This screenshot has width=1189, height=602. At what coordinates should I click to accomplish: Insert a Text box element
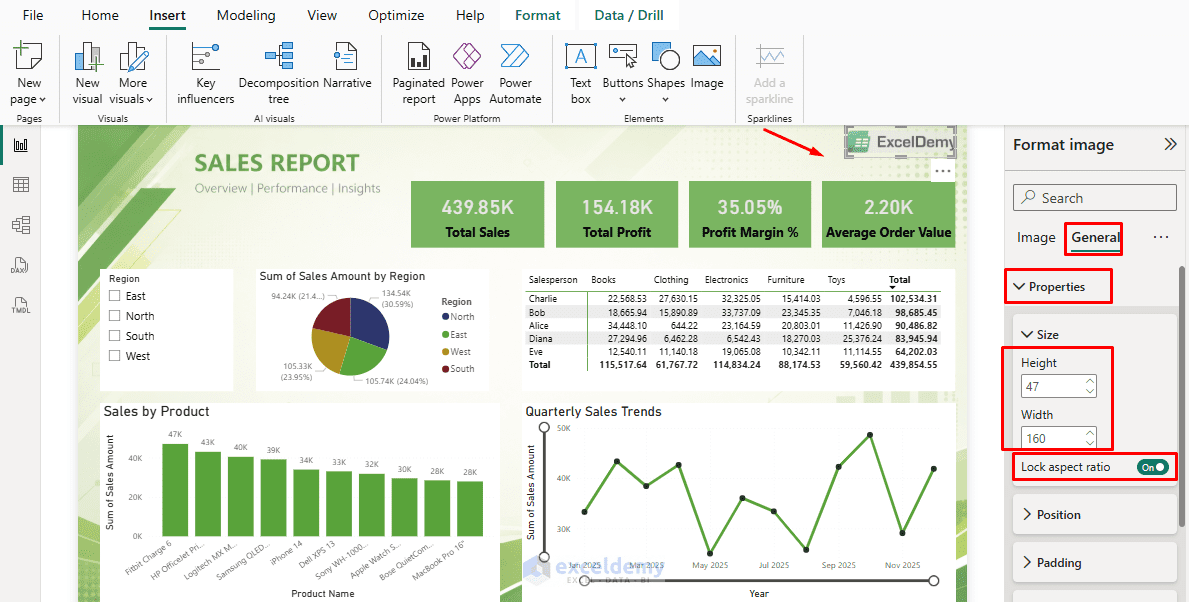(x=581, y=74)
